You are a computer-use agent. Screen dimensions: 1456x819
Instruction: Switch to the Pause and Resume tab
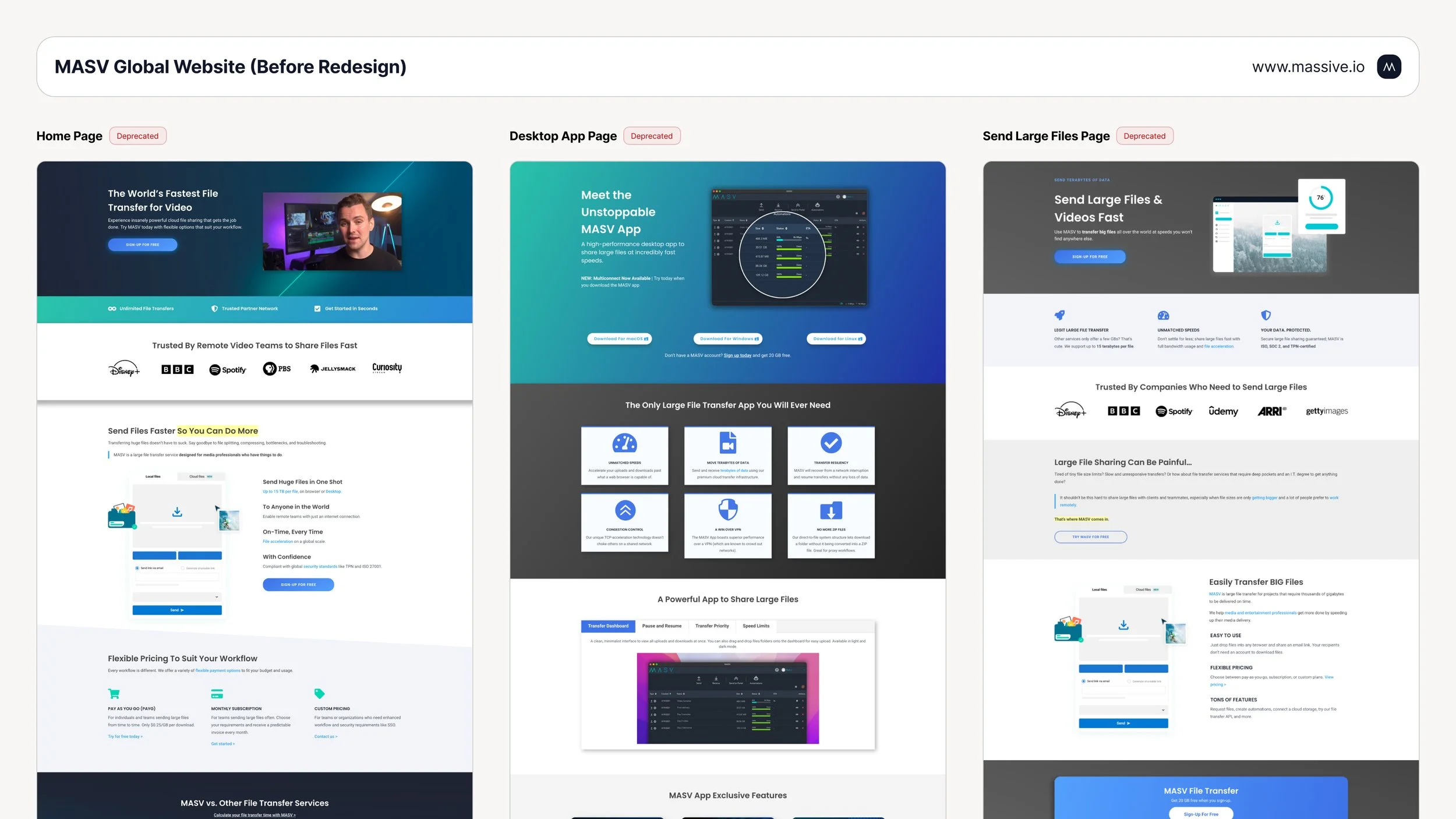tap(662, 626)
